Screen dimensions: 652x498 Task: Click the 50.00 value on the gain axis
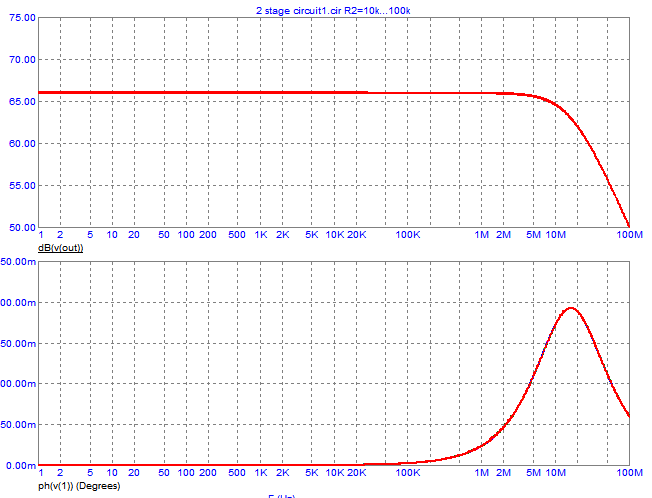[22, 227]
